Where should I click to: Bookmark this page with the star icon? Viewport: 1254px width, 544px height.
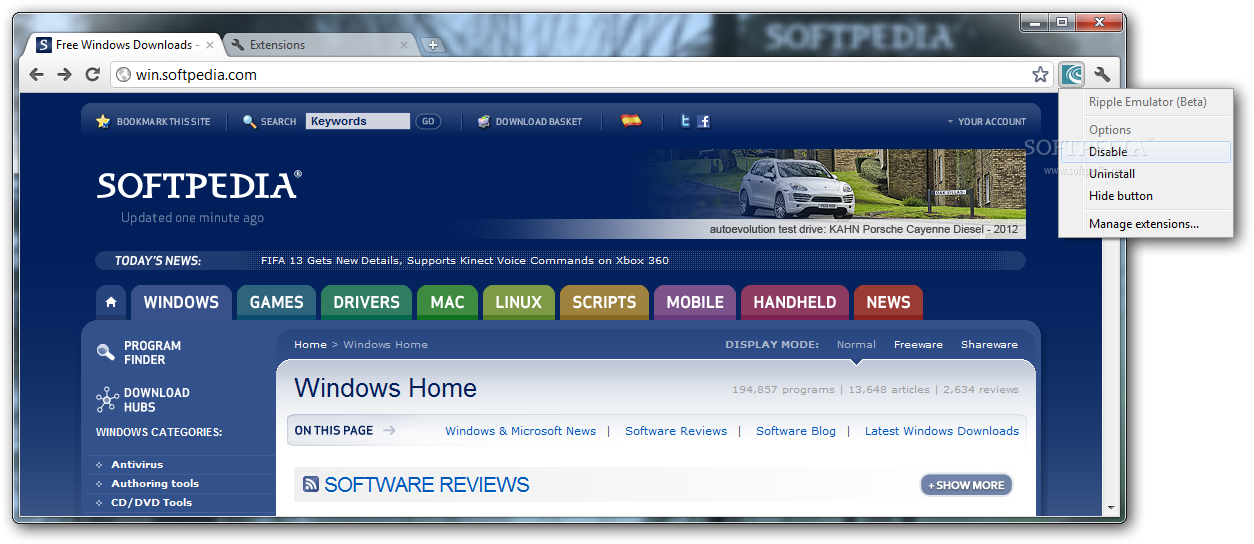click(x=1040, y=74)
